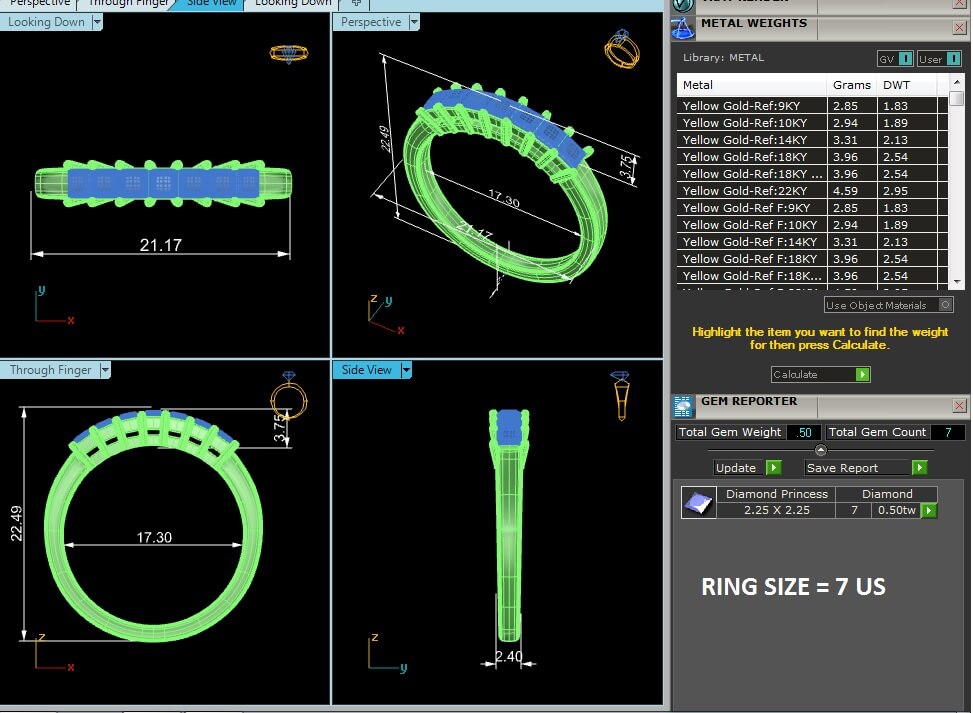Open the Looking Down viewport dropdown
This screenshot has height=713, width=973.
[97, 22]
